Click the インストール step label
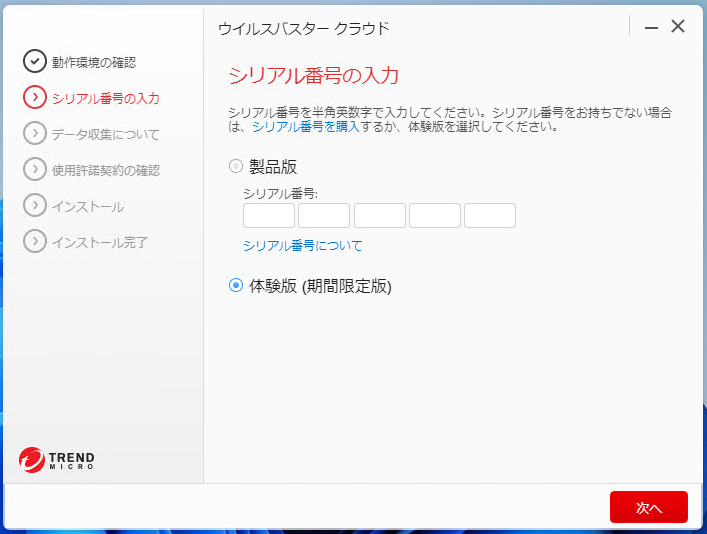707x534 pixels. coord(88,206)
